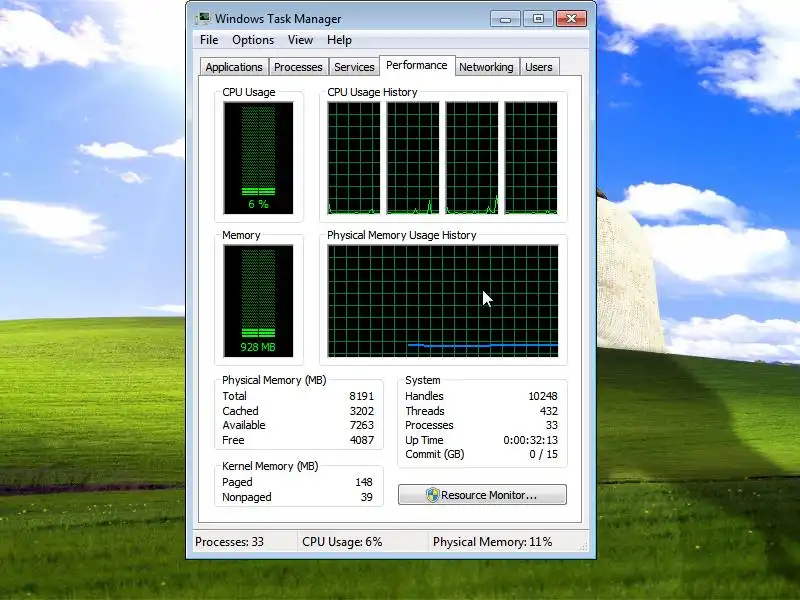The height and width of the screenshot is (600, 800).
Task: Click status bar text CPU Usage: 6%
Action: click(x=342, y=542)
